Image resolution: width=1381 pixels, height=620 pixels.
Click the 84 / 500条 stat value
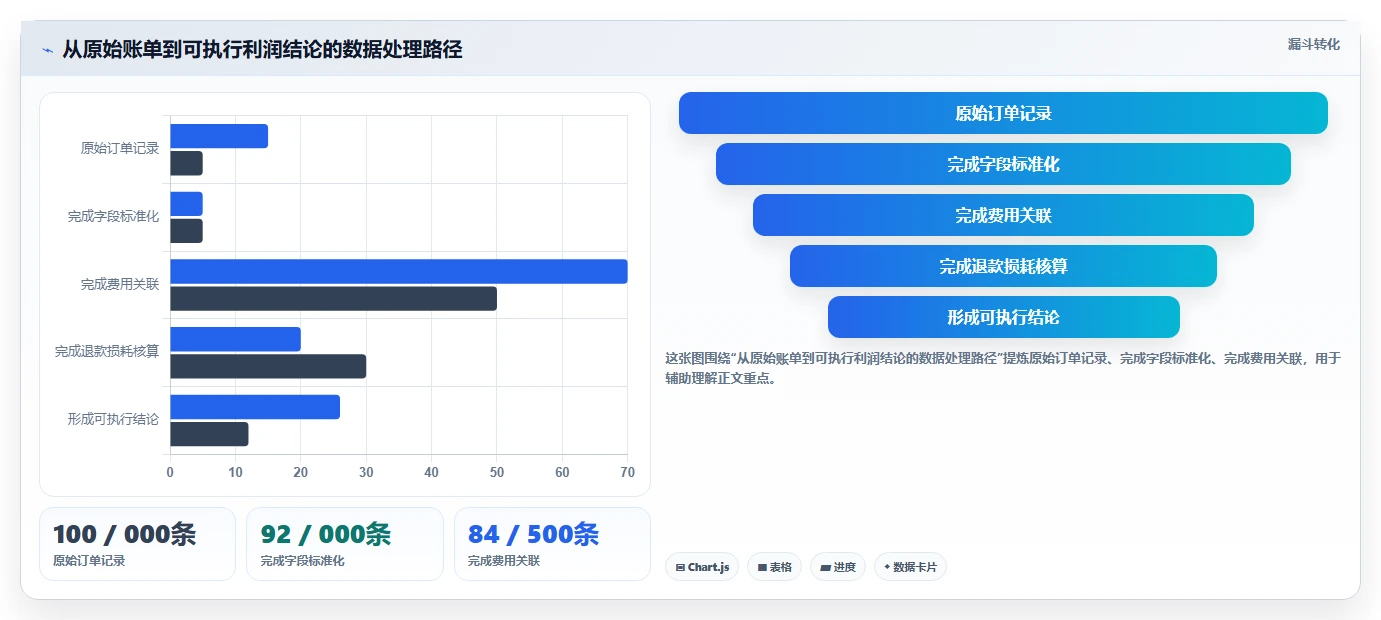pyautogui.click(x=533, y=535)
